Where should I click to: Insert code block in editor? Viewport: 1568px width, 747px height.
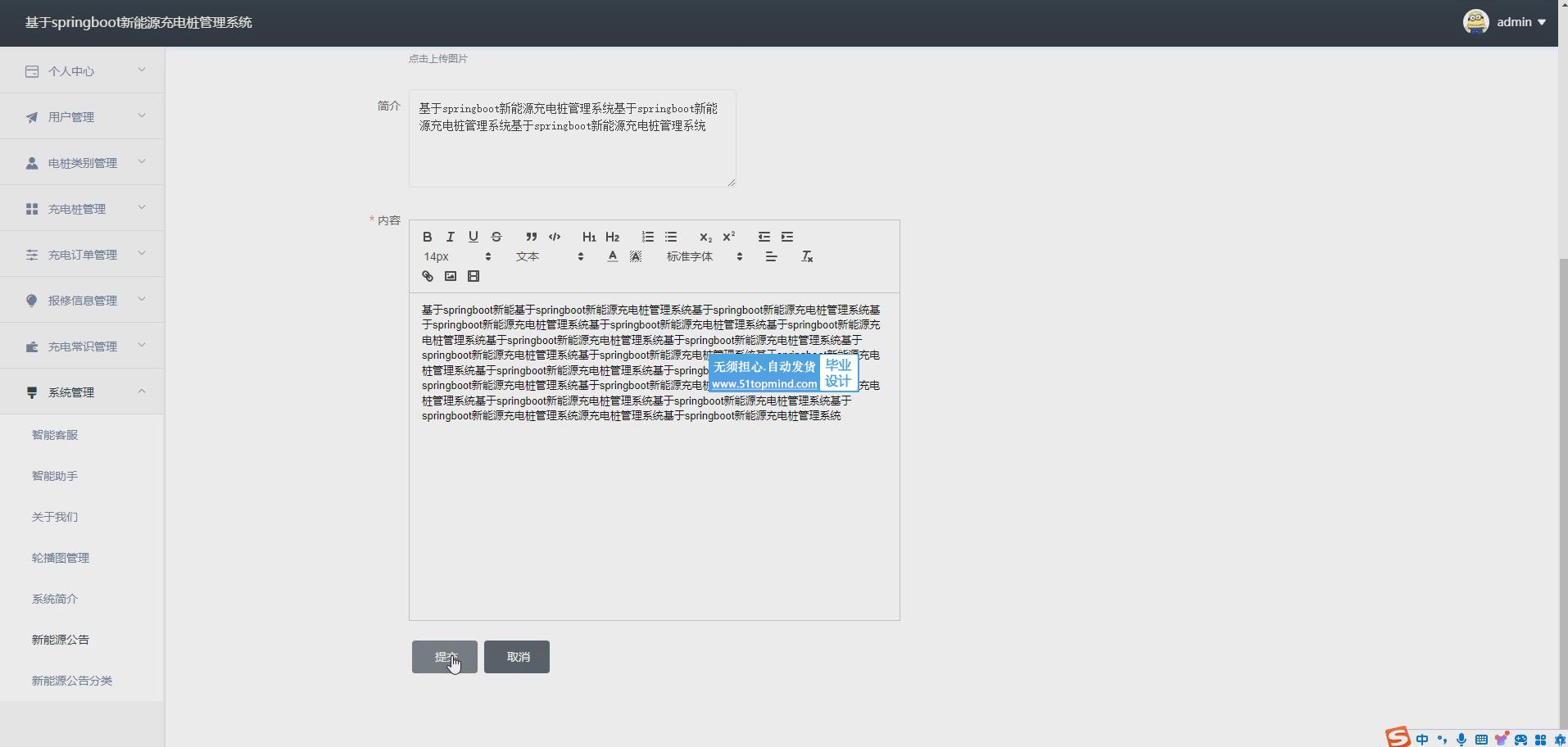pyautogui.click(x=555, y=237)
